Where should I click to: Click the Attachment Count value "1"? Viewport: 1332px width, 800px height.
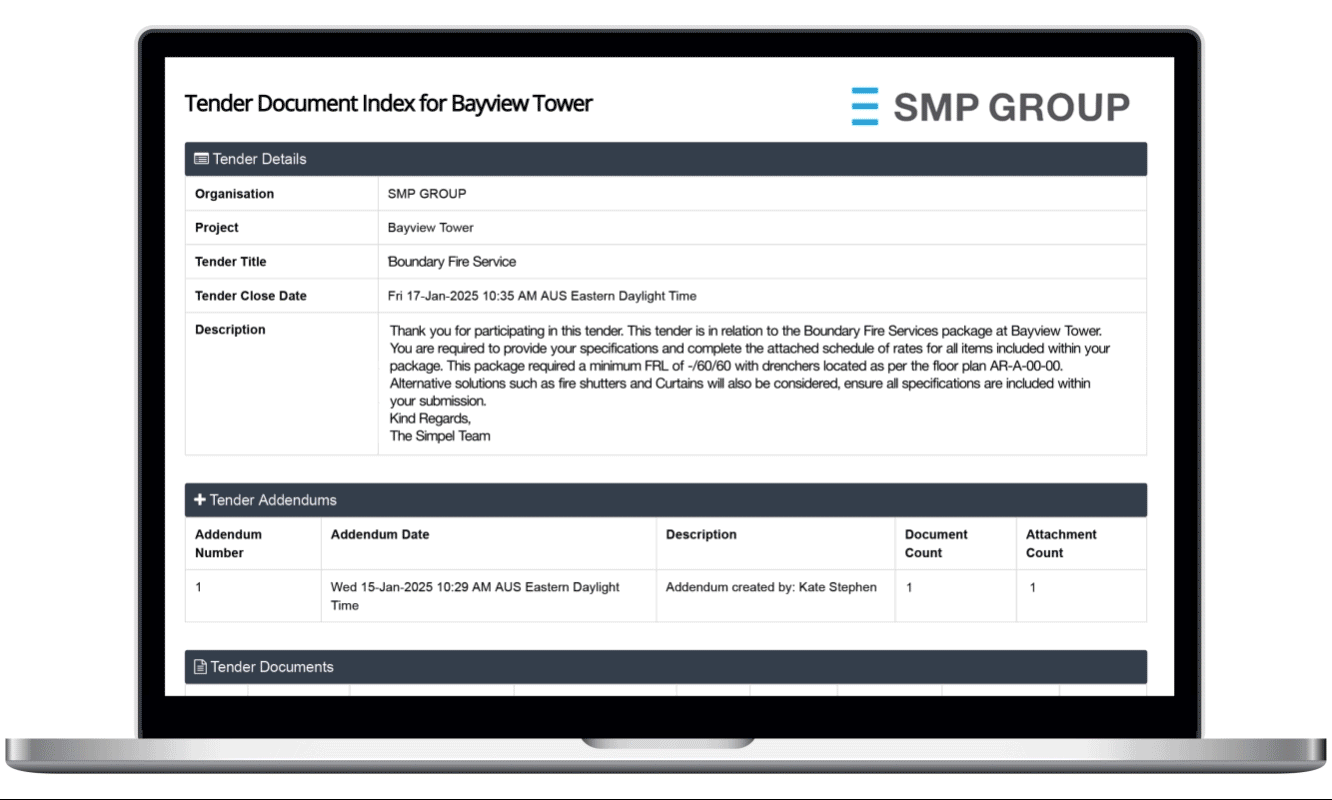pyautogui.click(x=1033, y=587)
